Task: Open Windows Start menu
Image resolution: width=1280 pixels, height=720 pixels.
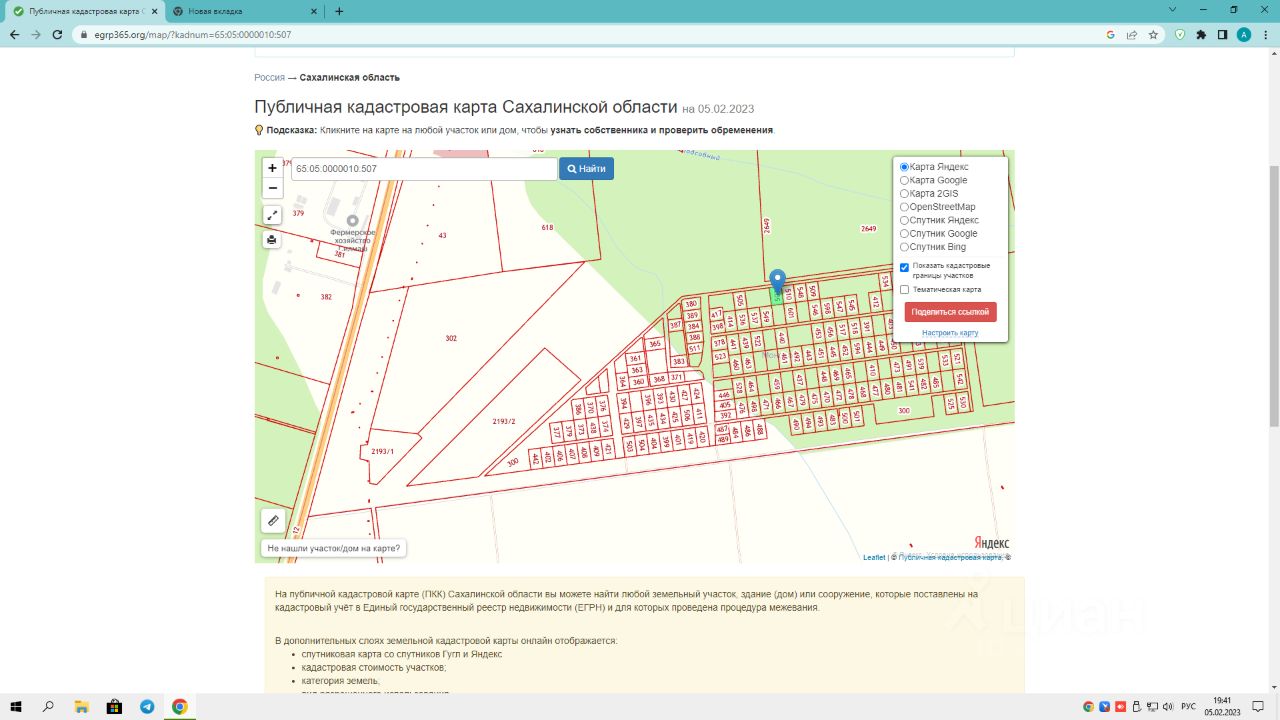Action: (x=16, y=706)
